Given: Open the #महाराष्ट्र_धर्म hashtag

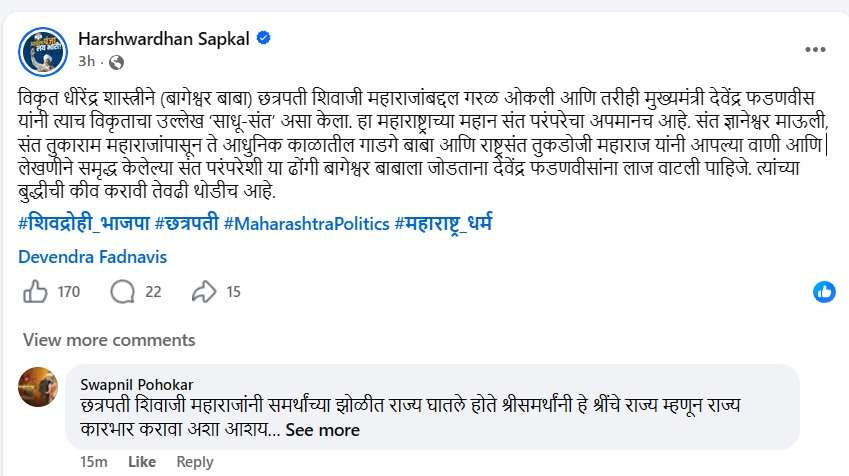Looking at the screenshot, I should tap(444, 223).
